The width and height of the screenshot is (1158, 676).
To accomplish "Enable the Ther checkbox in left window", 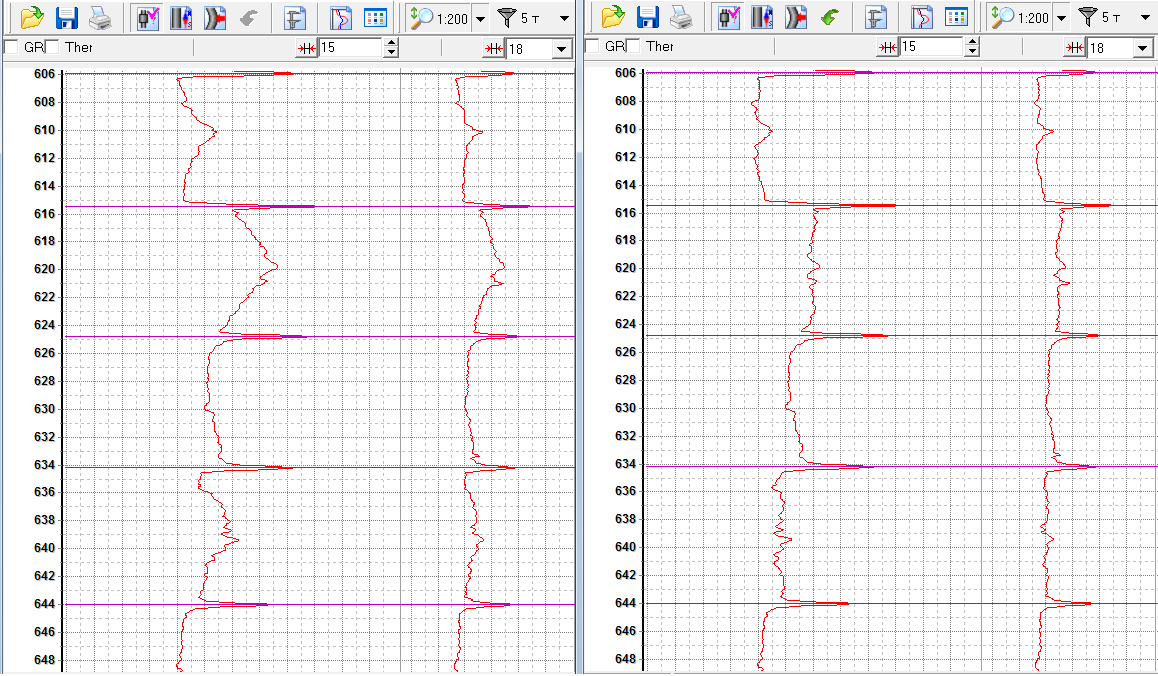I will [x=52, y=47].
